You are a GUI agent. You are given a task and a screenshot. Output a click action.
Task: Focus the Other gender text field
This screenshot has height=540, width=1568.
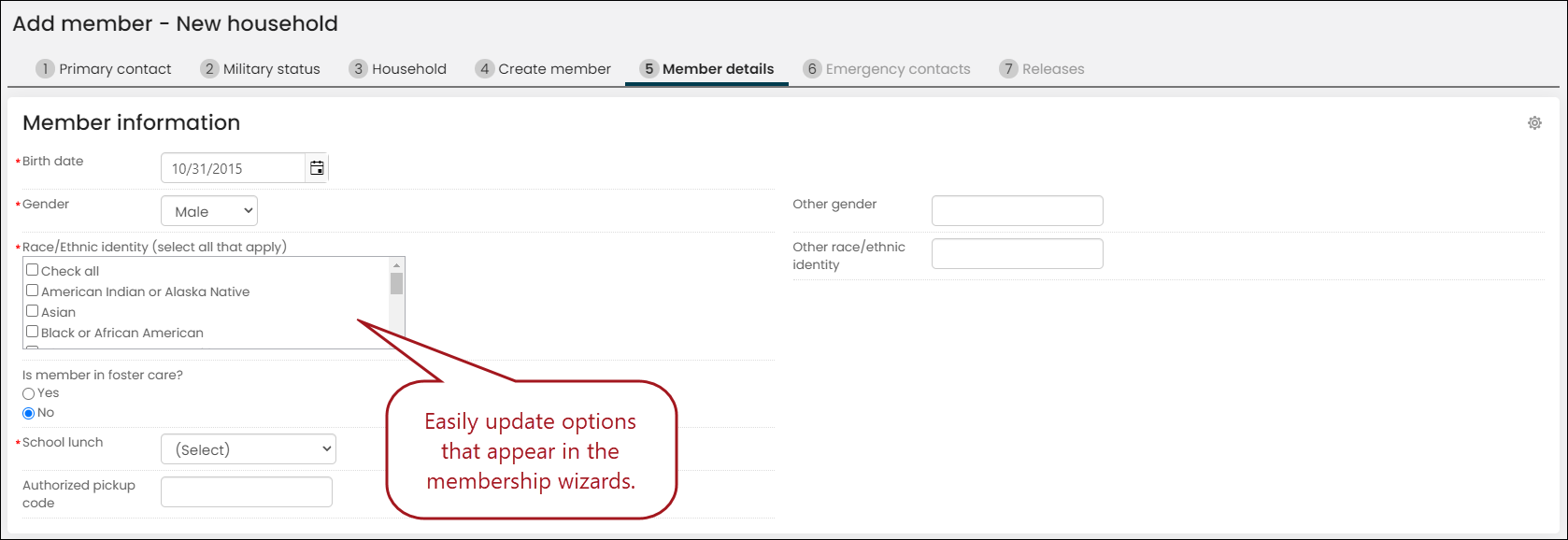1018,210
